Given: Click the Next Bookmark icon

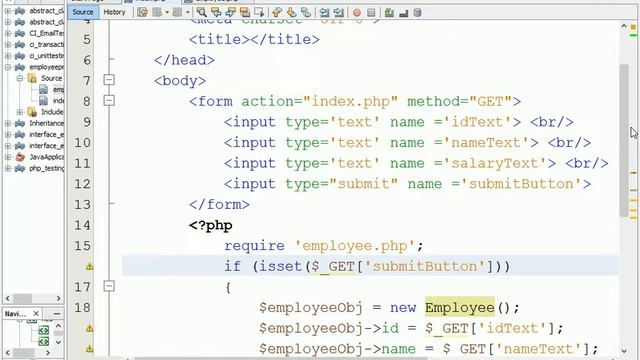Looking at the screenshot, I should [291, 12].
